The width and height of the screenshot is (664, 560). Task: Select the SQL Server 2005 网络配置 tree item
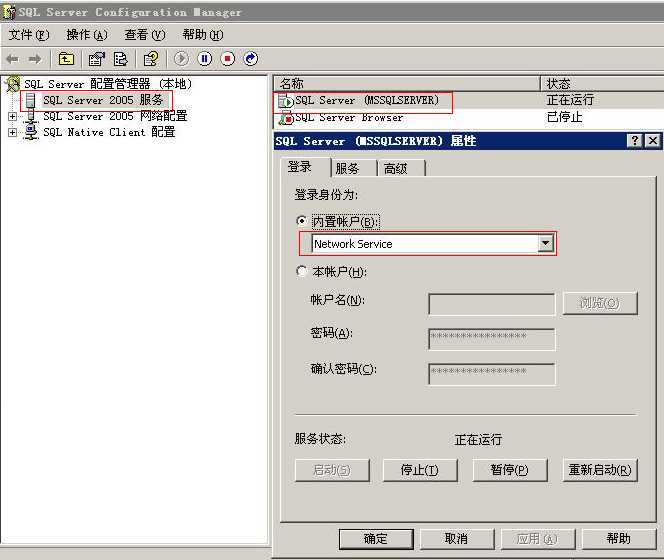[x=115, y=116]
